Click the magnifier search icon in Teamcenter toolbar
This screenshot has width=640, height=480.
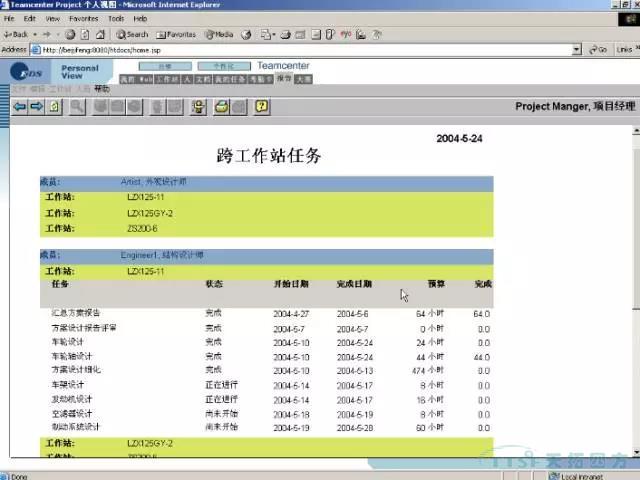tap(78, 106)
